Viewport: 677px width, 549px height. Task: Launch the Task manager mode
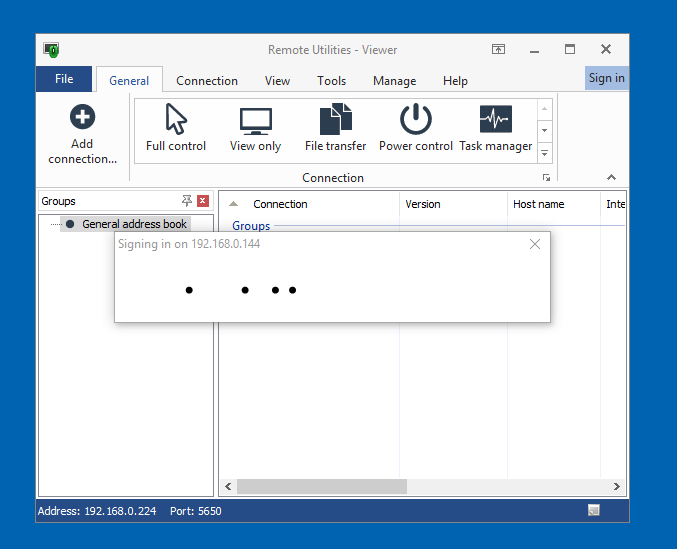coord(496,128)
